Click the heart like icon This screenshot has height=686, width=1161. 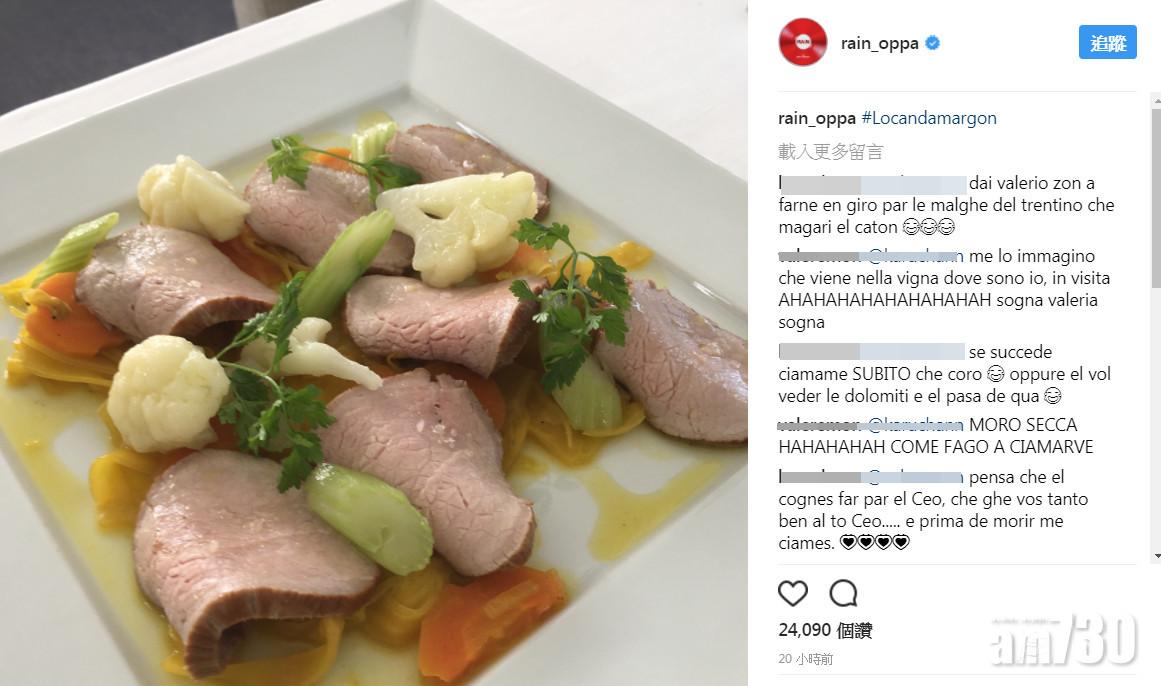point(792,593)
